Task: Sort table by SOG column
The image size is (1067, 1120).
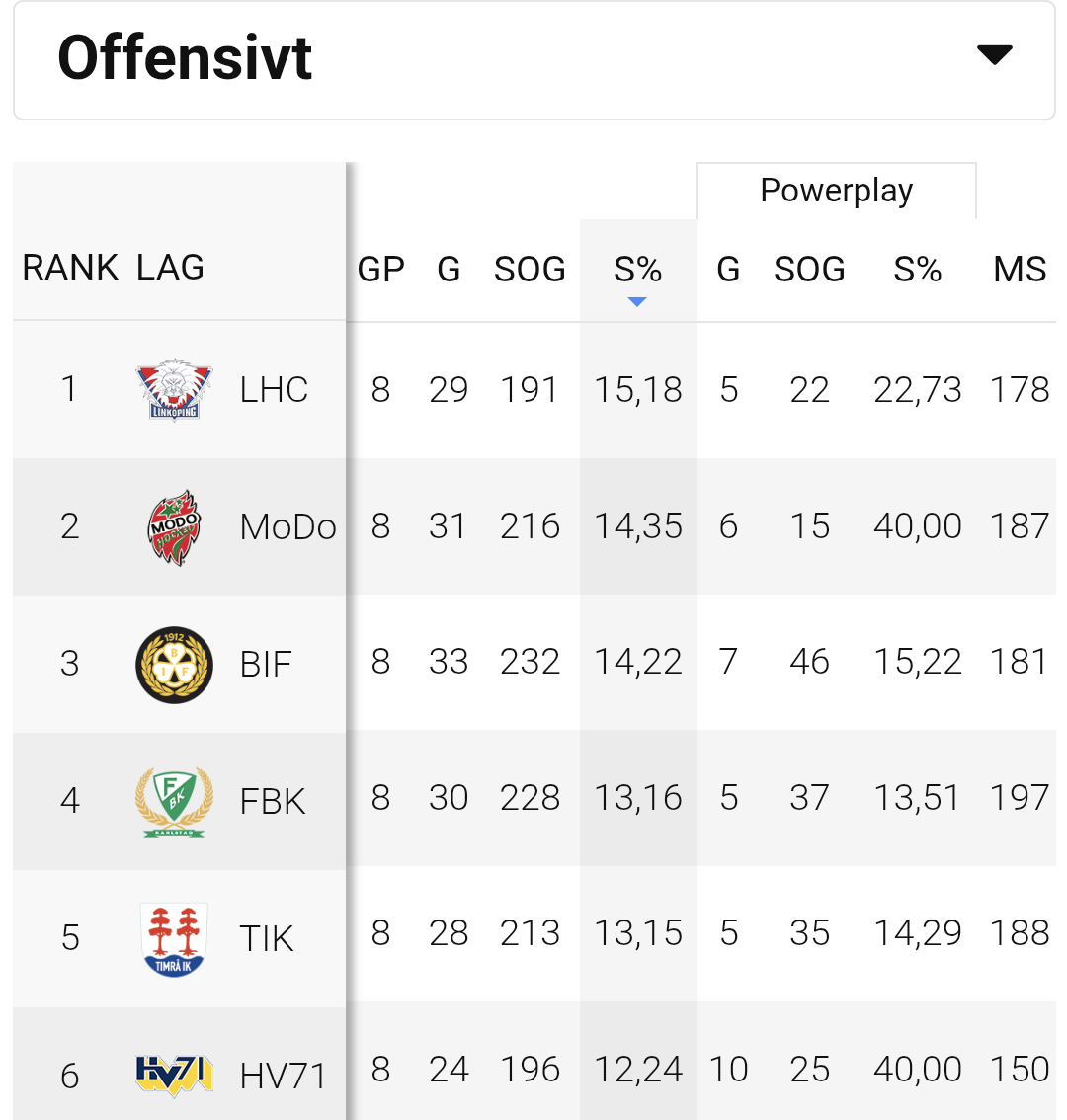Action: coord(530,269)
